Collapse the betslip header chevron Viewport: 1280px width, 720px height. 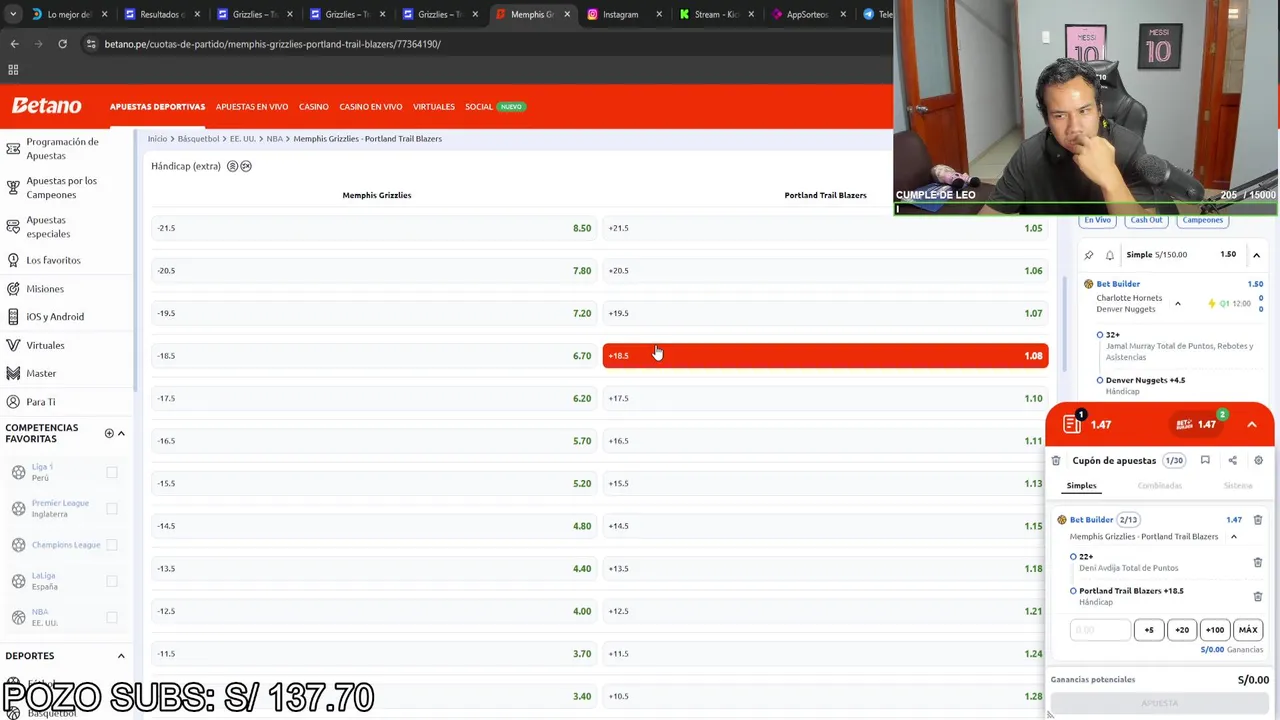[1252, 425]
